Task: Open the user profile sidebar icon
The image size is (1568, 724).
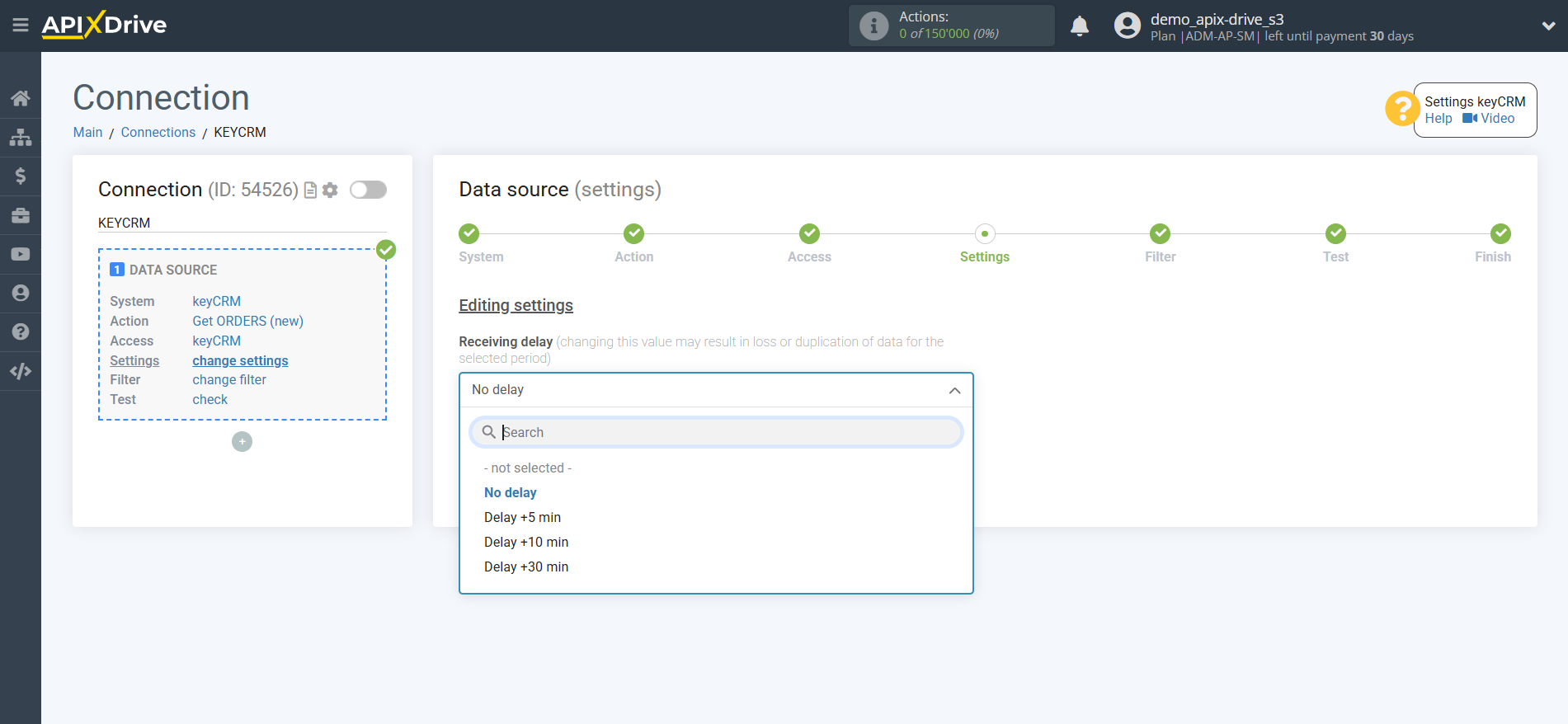Action: coord(21,293)
